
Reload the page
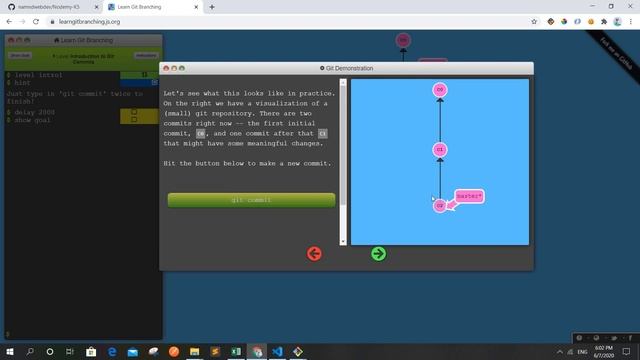click(36, 22)
